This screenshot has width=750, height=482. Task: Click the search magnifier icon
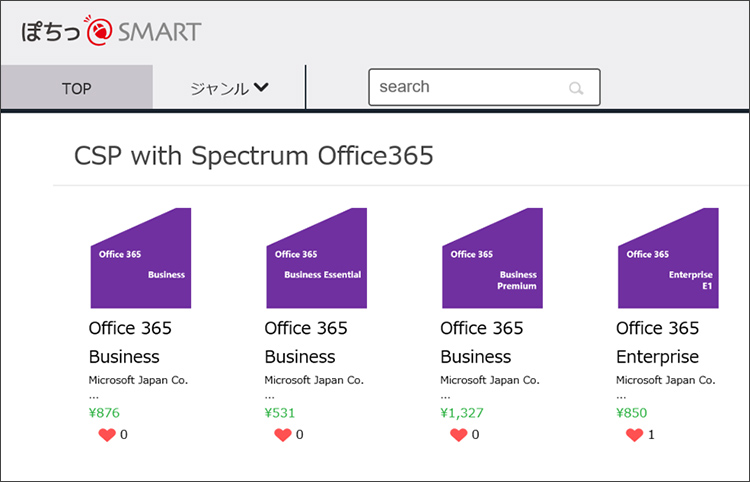(576, 88)
